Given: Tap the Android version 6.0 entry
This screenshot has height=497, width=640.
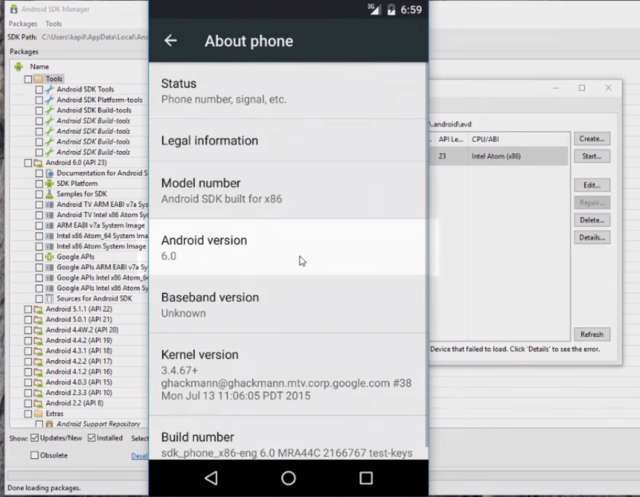Looking at the screenshot, I should [x=287, y=248].
